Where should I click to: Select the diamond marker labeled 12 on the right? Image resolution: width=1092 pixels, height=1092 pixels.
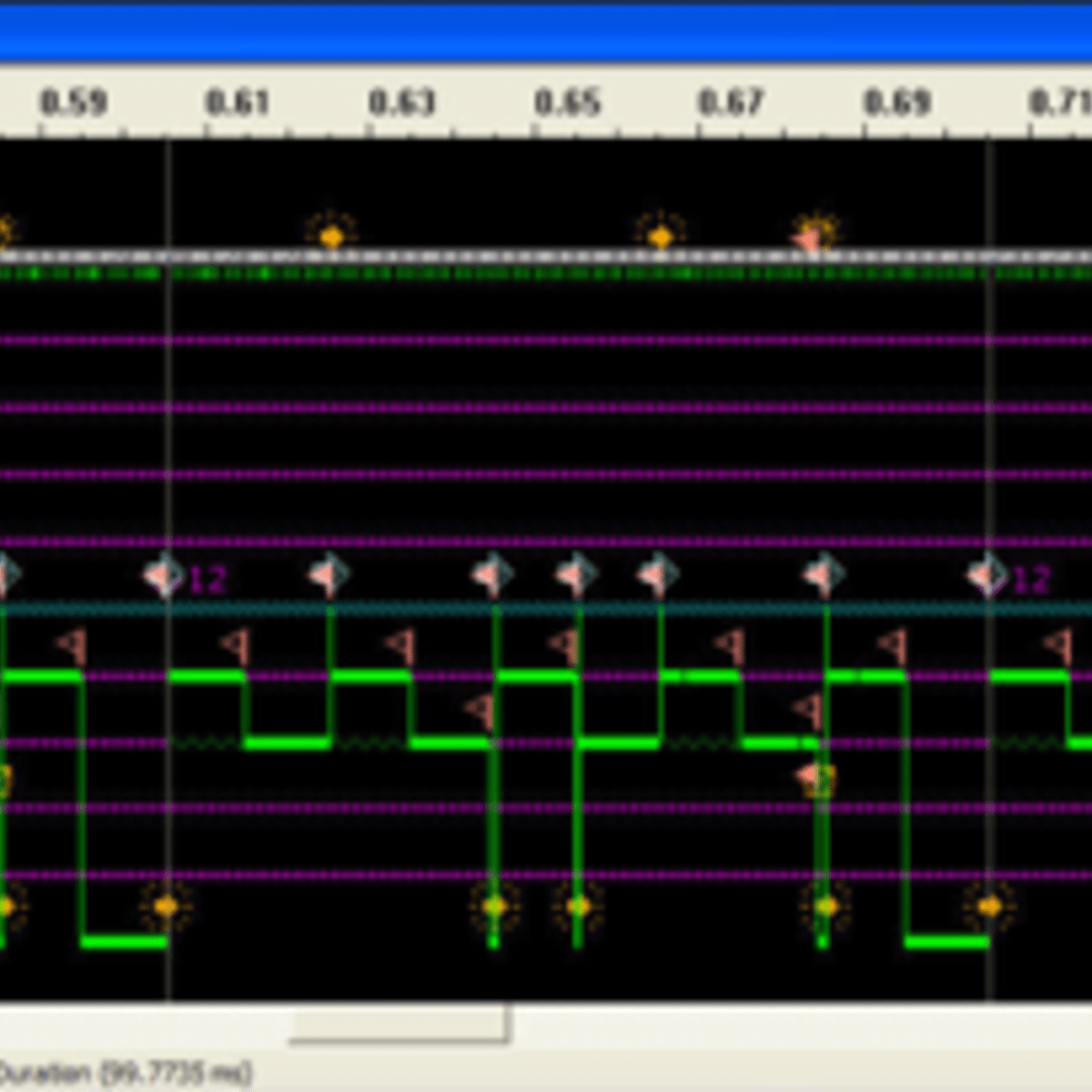click(x=987, y=573)
